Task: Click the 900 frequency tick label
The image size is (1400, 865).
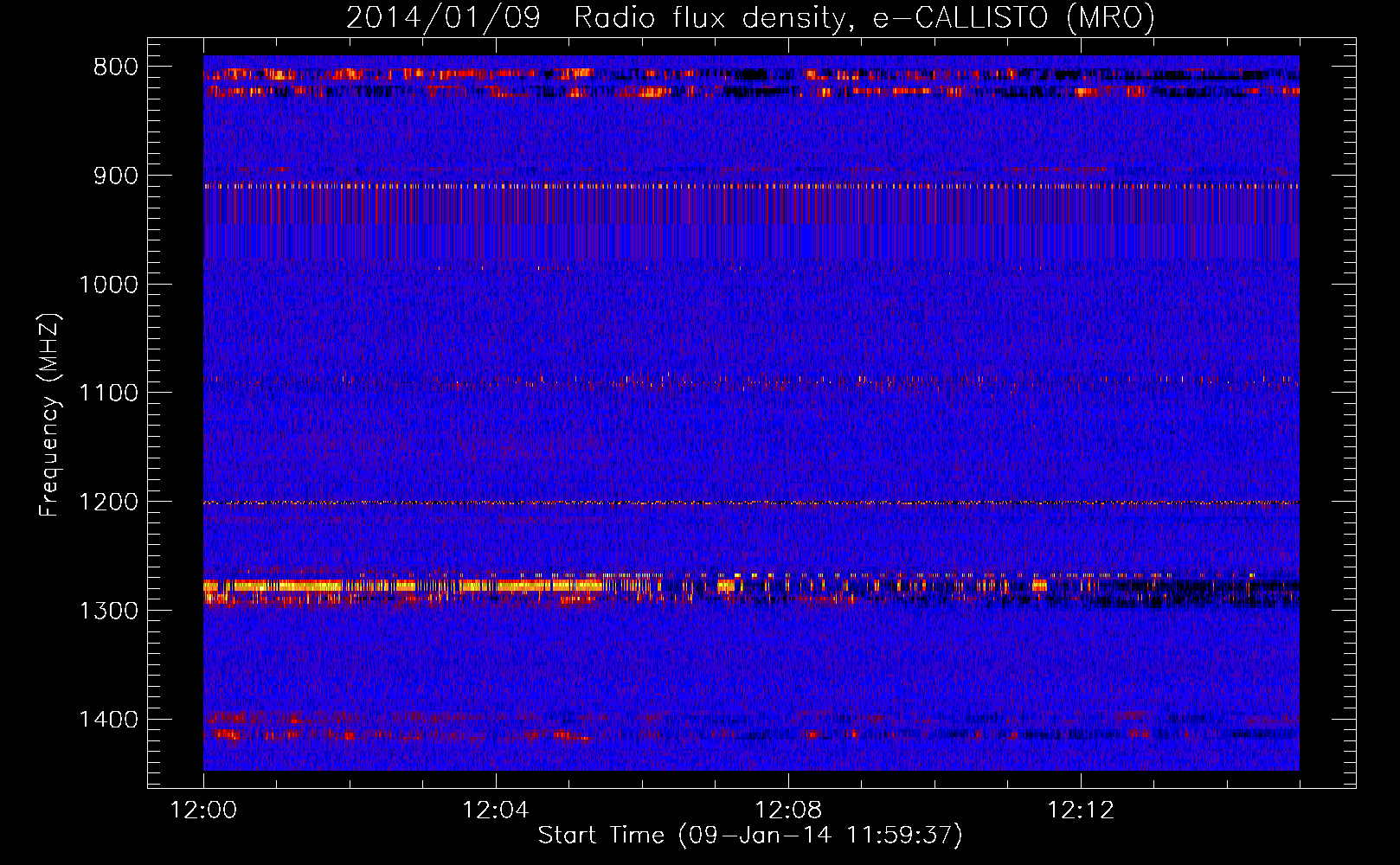Action: coord(116,176)
